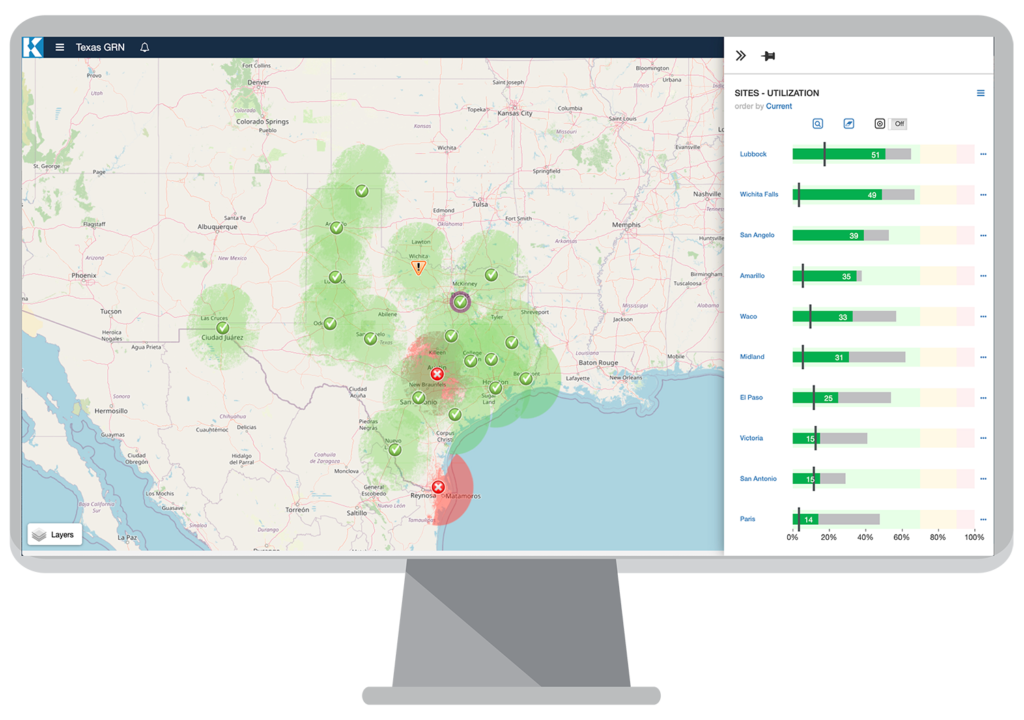Open the hamburger menu beside Texas GRN
Viewport: 1024px width, 720px height.
pyautogui.click(x=60, y=47)
